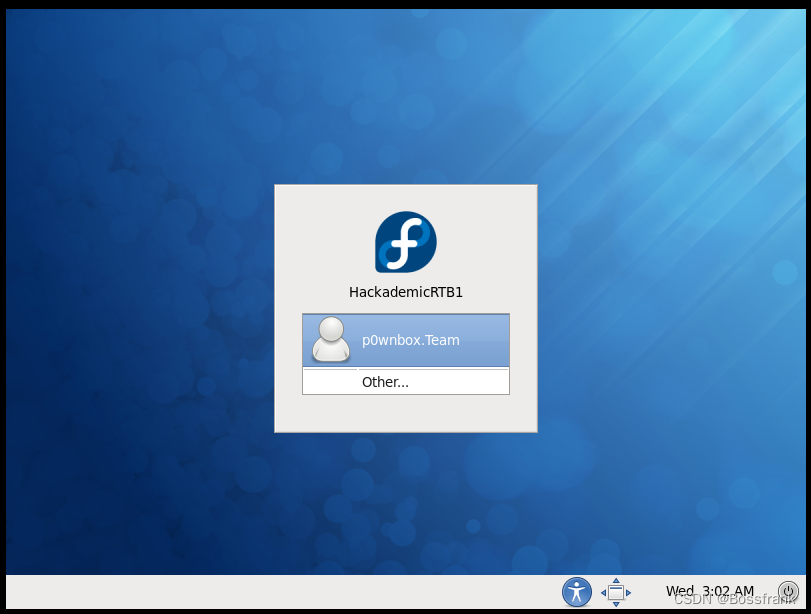Click the screen layout icon with arrows
This screenshot has width=811, height=614.
[x=616, y=592]
